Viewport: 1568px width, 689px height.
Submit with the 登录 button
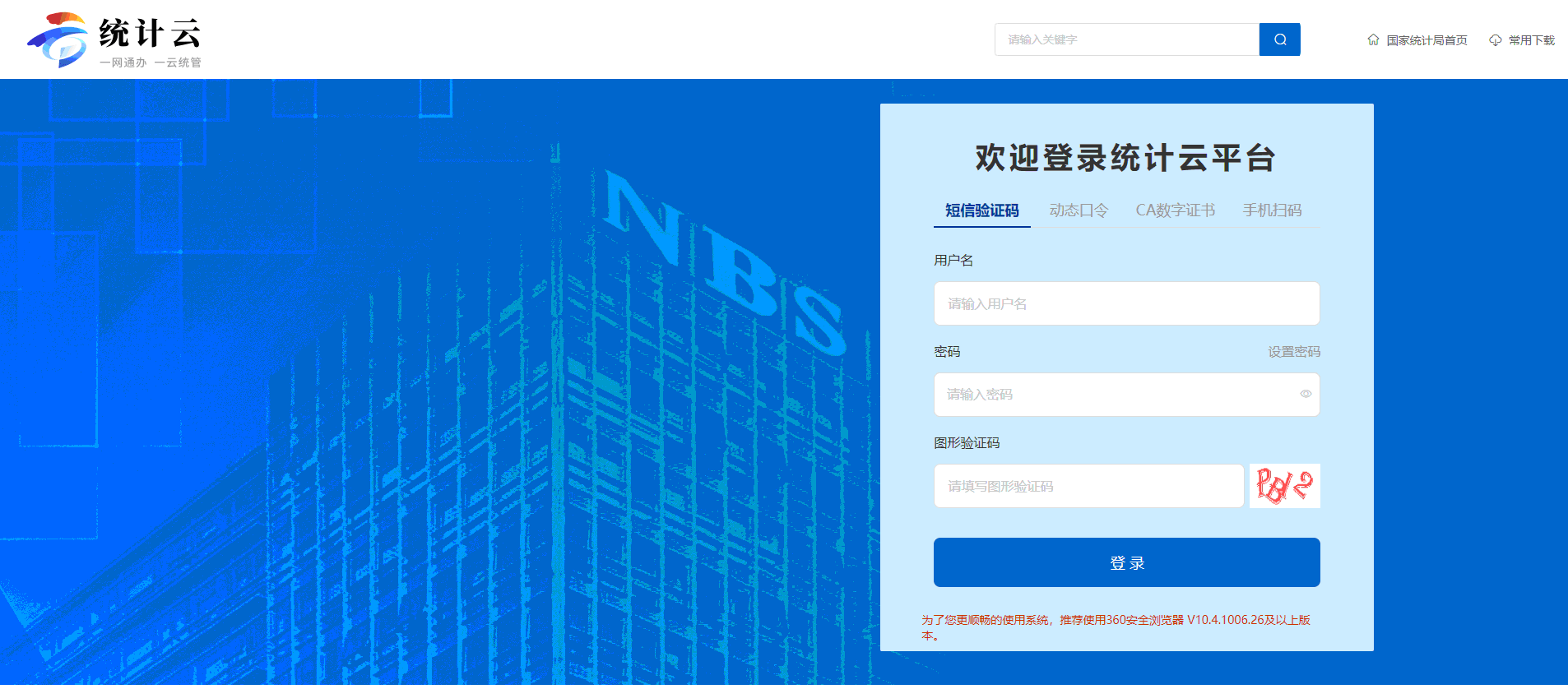coord(1126,562)
